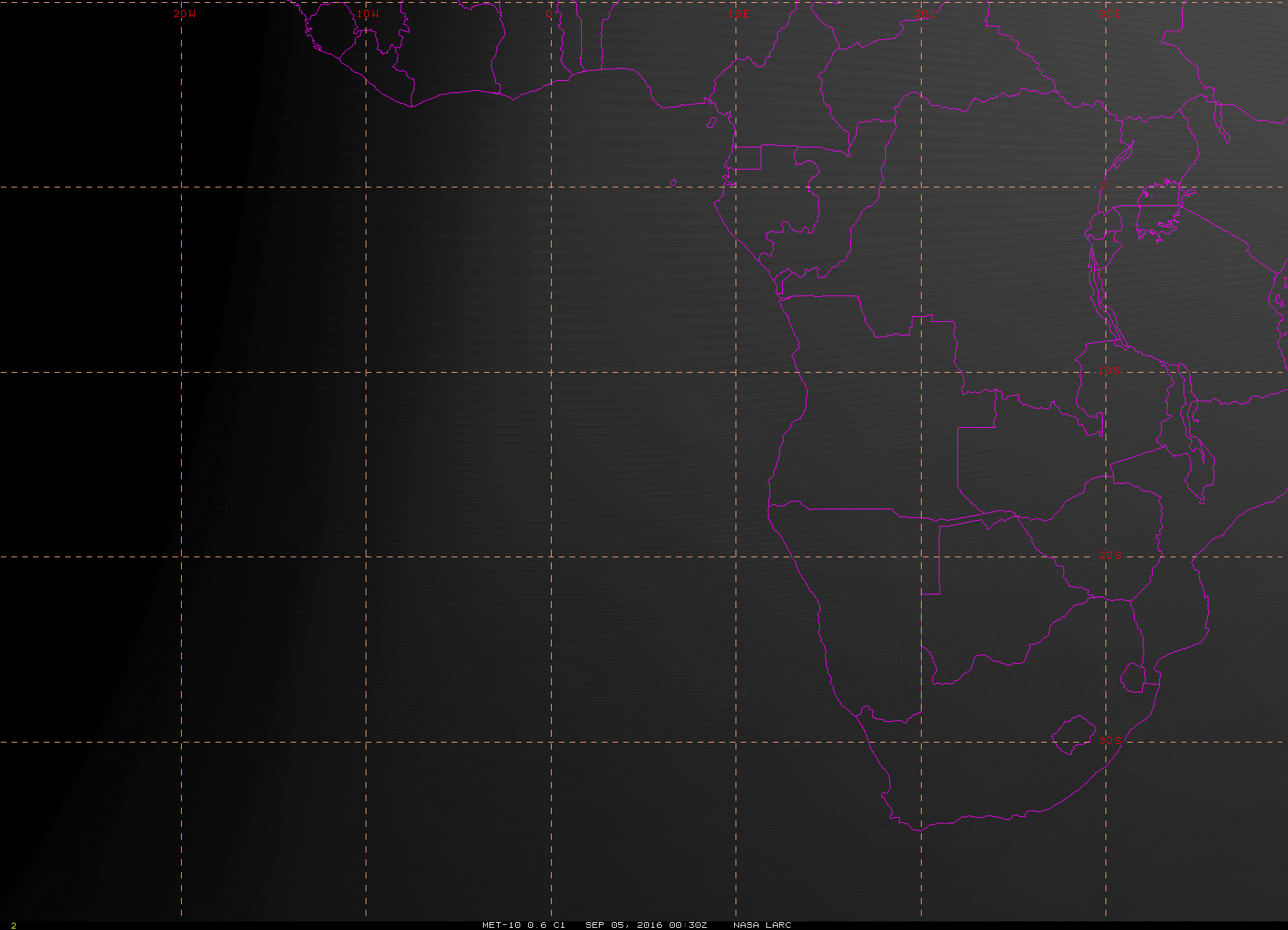
Task: Click the 20E longitude label
Action: click(x=924, y=14)
